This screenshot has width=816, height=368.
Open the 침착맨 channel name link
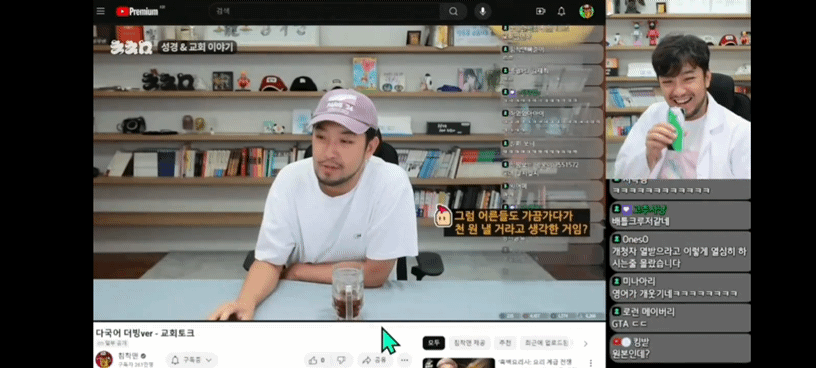[129, 356]
